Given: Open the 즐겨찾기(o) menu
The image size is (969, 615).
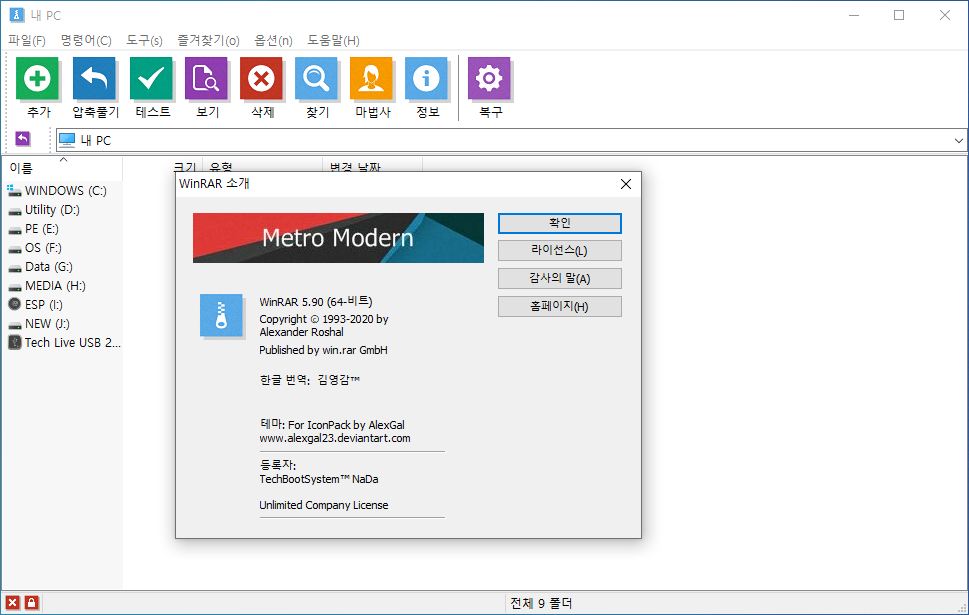Looking at the screenshot, I should [x=208, y=40].
